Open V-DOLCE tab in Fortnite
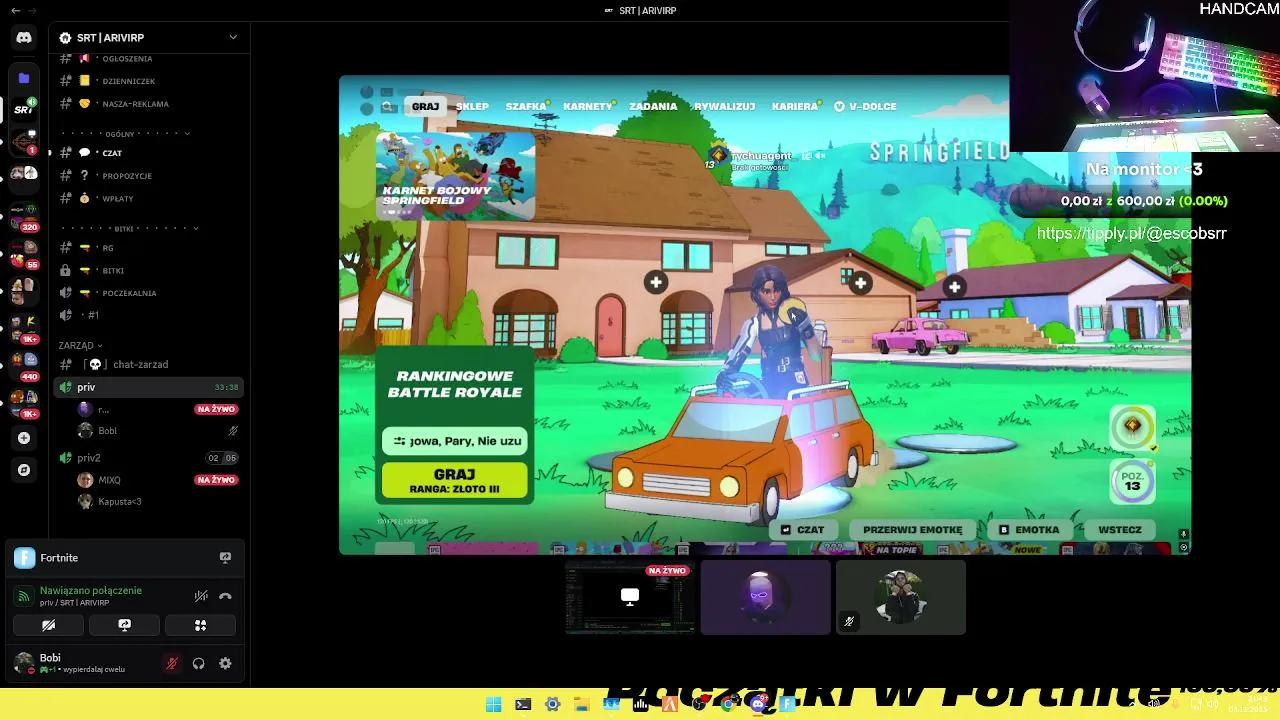This screenshot has width=1280, height=720. click(x=866, y=106)
